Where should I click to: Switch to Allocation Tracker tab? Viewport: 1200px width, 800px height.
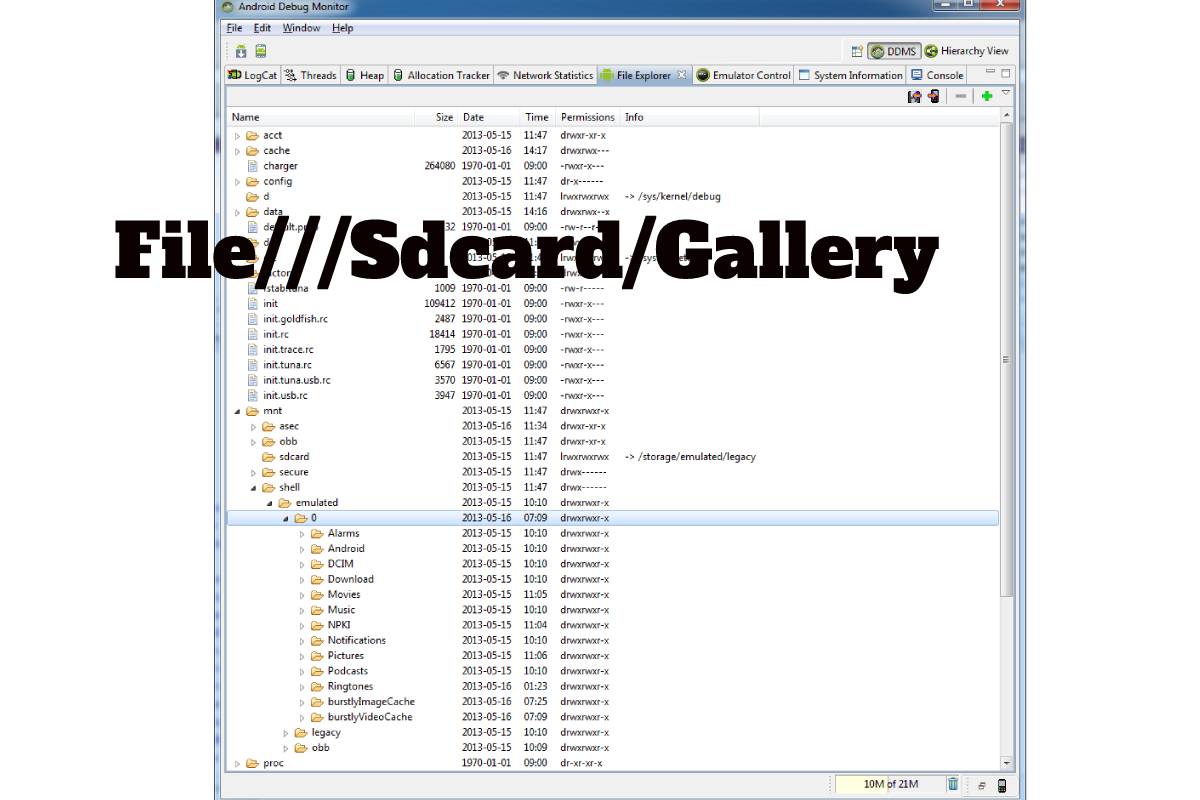pyautogui.click(x=441, y=75)
